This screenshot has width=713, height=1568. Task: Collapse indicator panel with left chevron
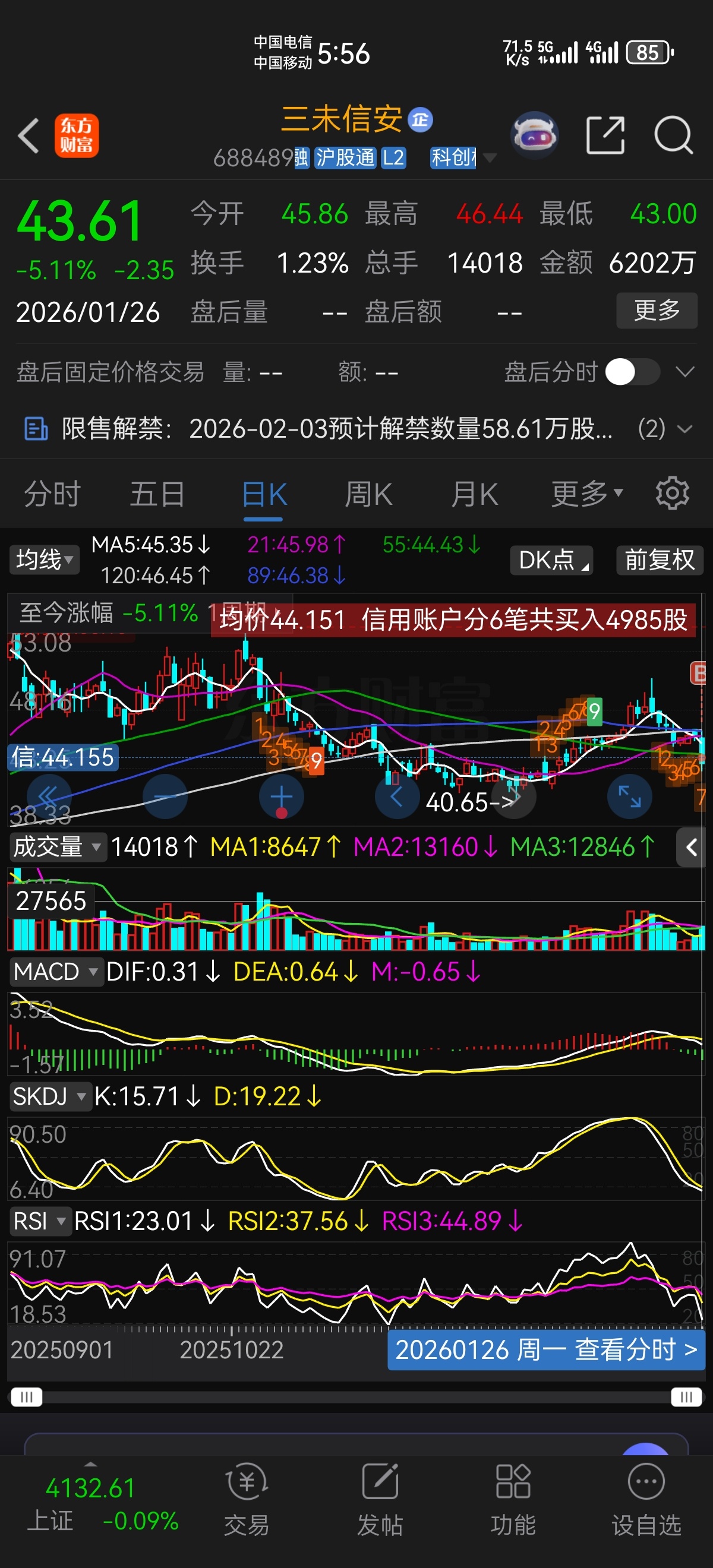691,847
